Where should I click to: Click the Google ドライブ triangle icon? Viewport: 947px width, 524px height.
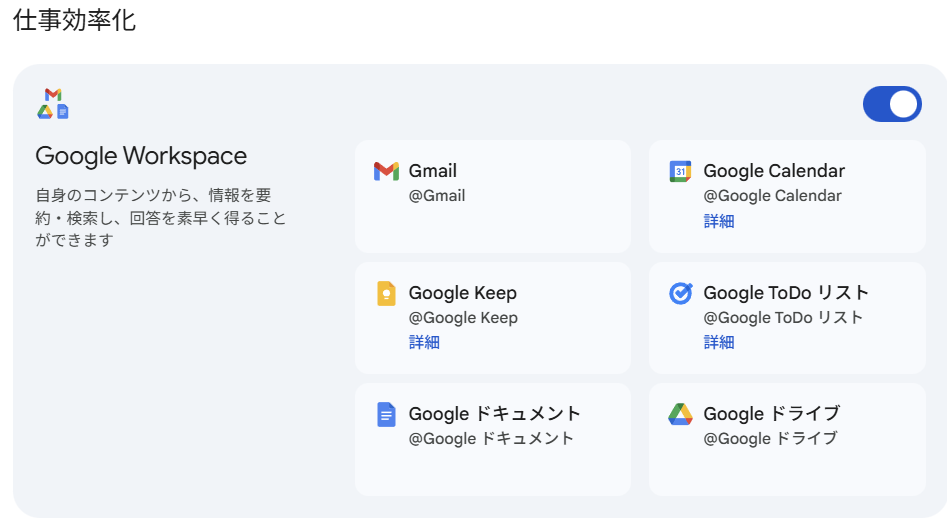coord(680,414)
